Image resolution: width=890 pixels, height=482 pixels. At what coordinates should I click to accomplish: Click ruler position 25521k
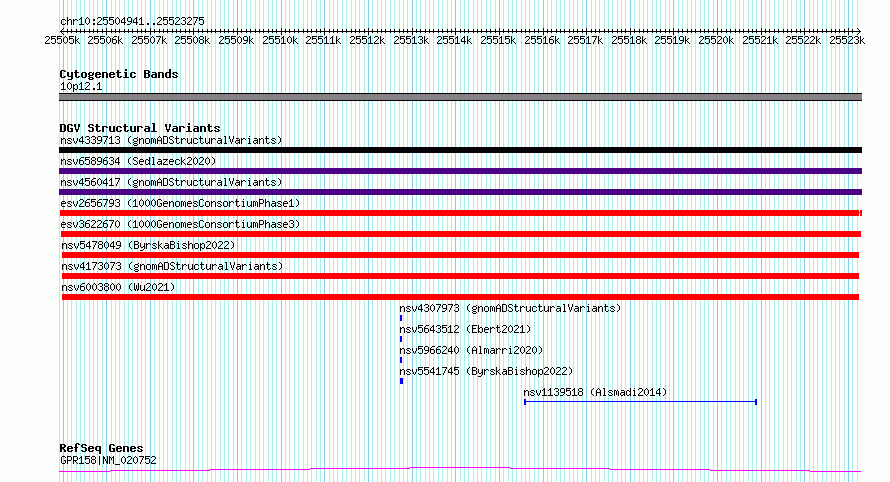point(759,40)
